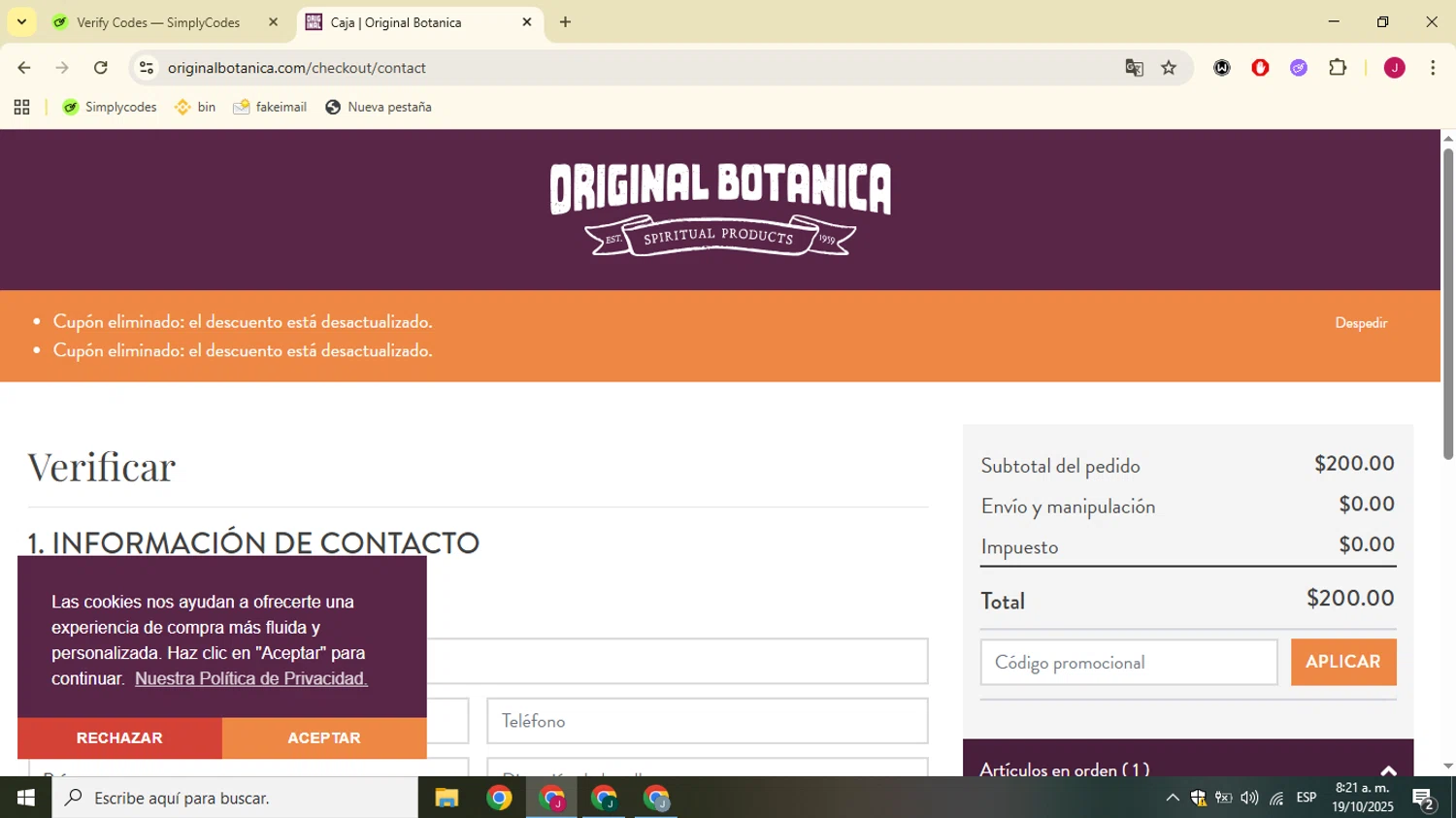Open File Explorer from the taskbar
This screenshot has width=1456, height=818.
(447, 798)
